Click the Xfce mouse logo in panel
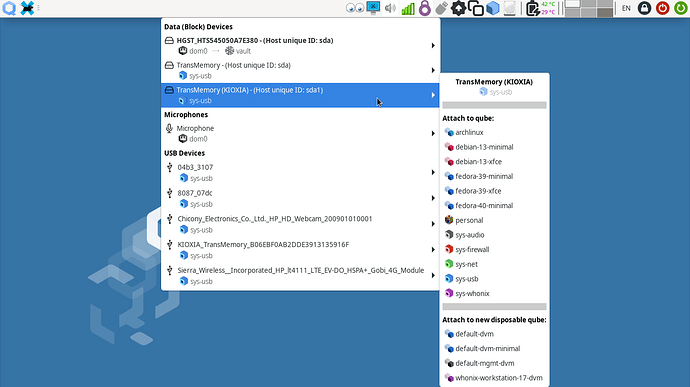This screenshot has height=387, width=690. (27, 8)
